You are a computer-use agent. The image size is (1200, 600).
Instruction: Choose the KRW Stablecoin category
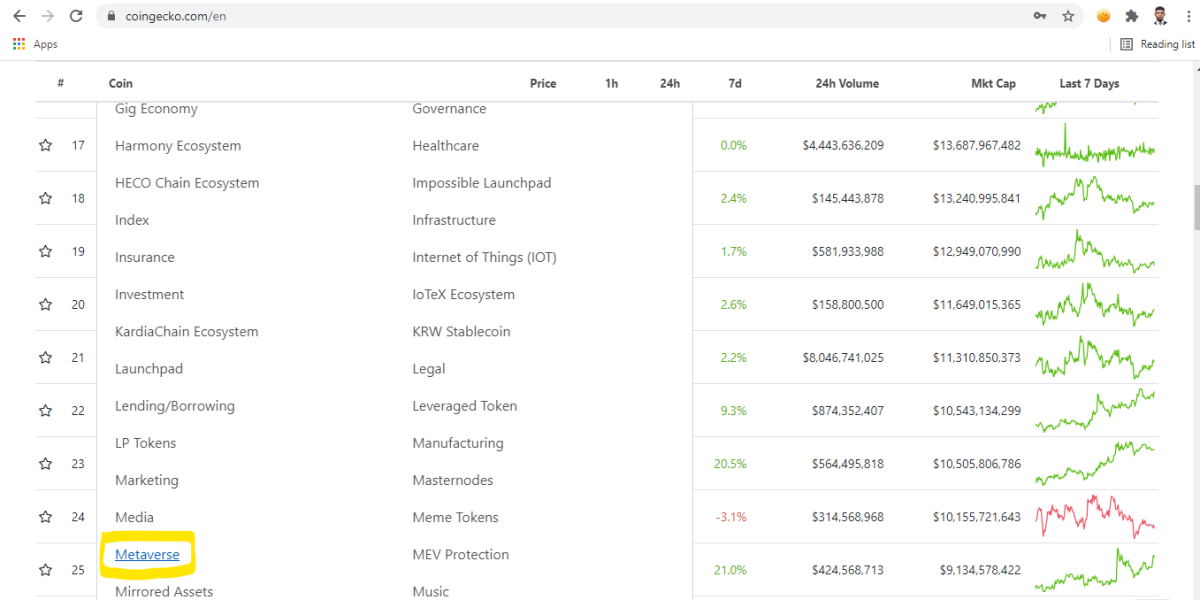[x=461, y=332]
